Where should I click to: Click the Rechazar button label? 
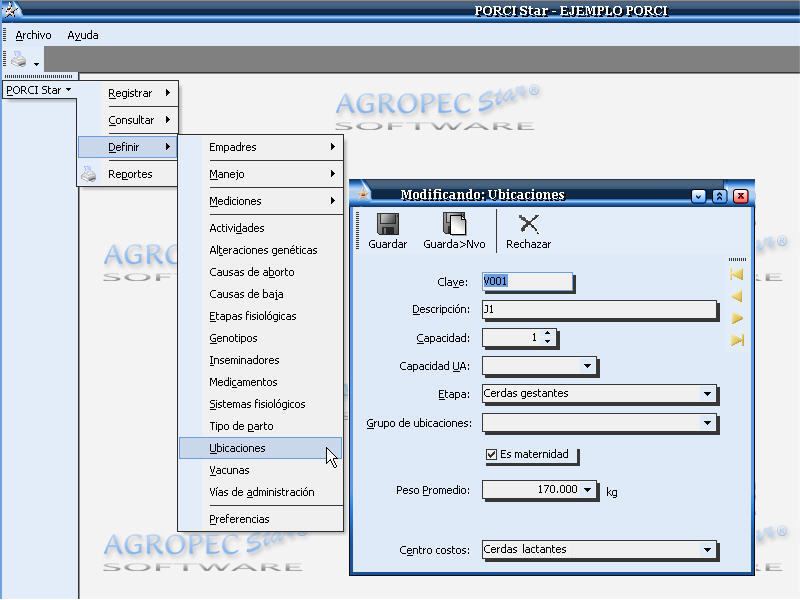click(529, 244)
